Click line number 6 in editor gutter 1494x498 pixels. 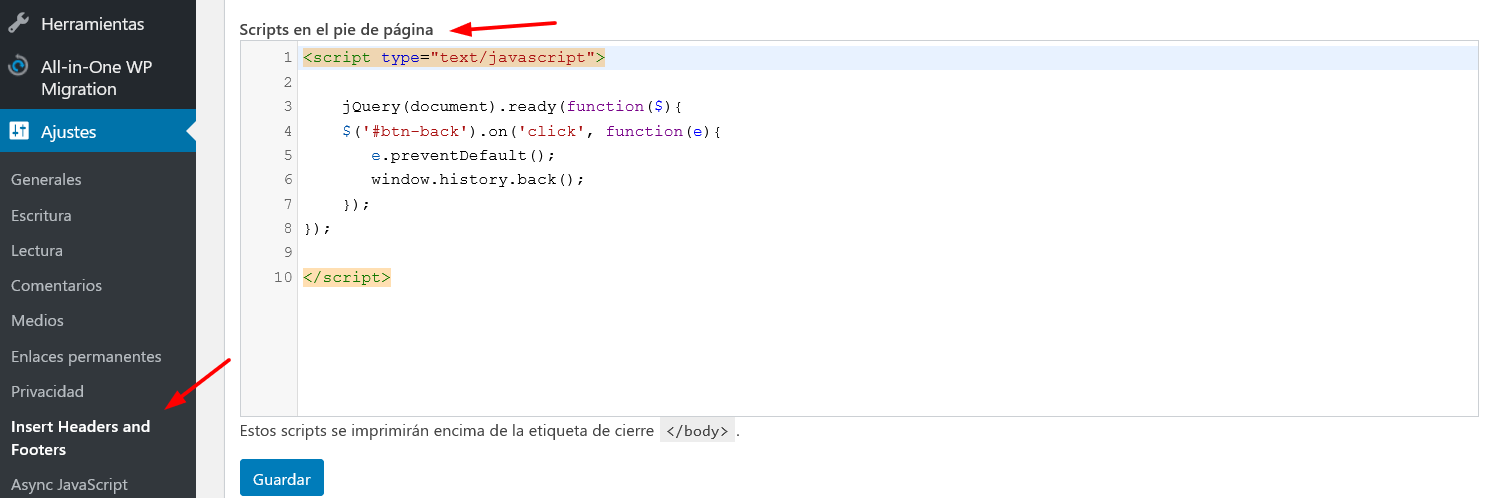coord(287,180)
